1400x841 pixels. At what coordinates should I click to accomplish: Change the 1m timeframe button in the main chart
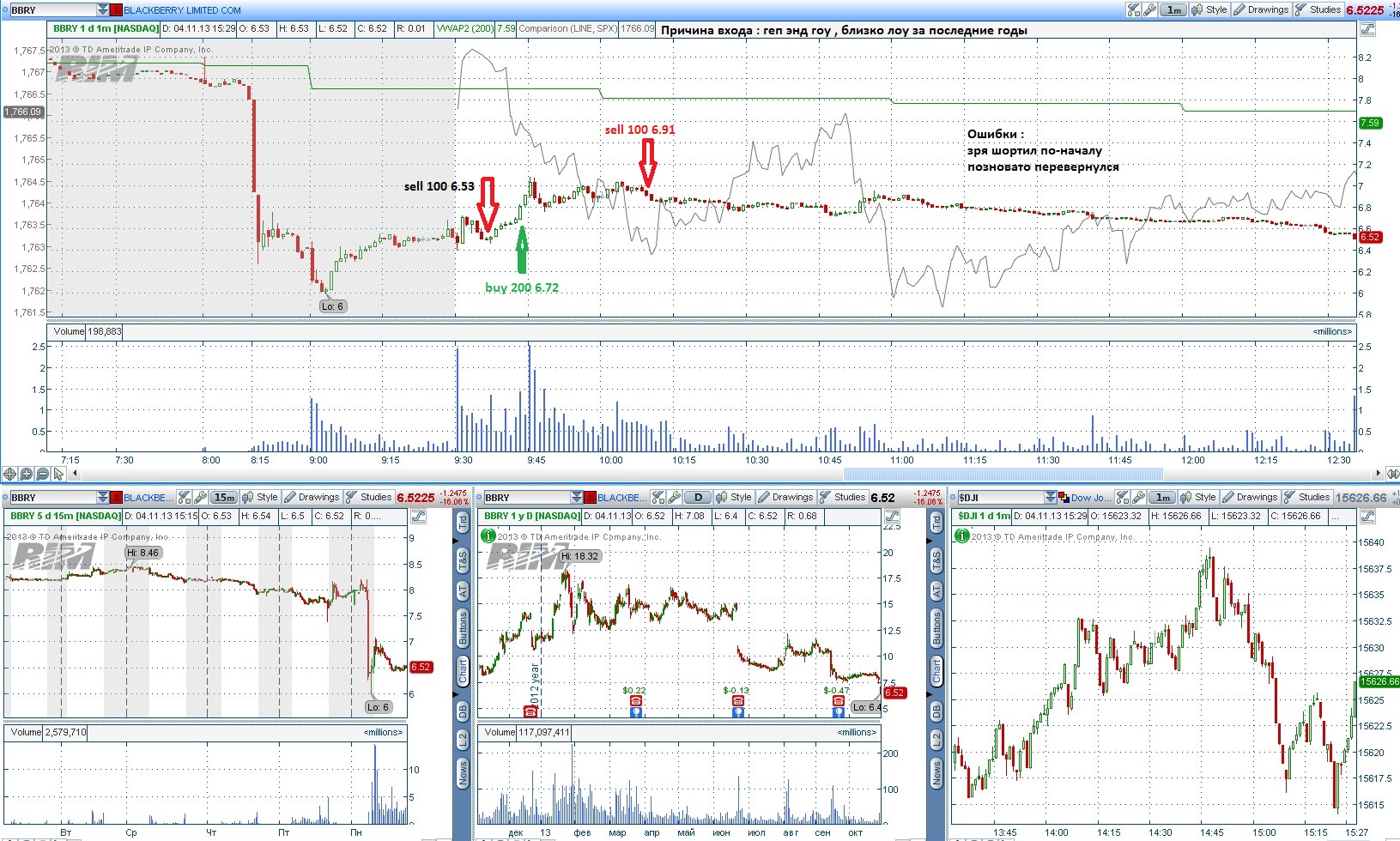(1173, 10)
